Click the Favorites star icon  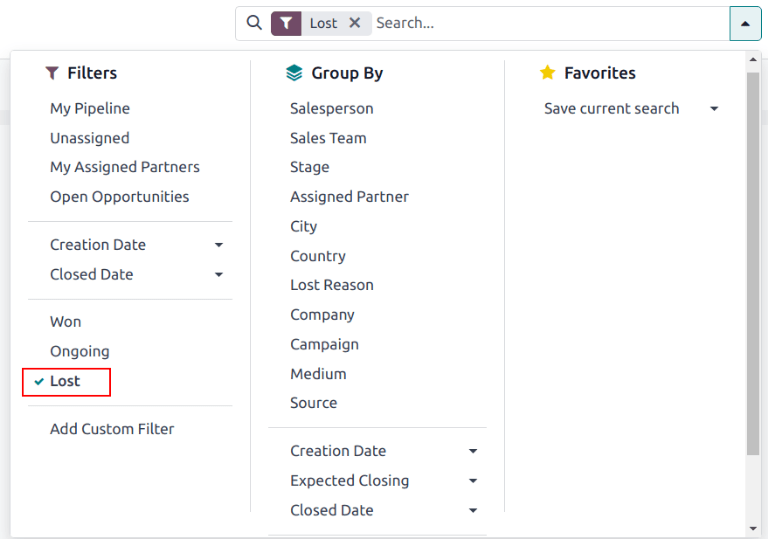tap(547, 73)
